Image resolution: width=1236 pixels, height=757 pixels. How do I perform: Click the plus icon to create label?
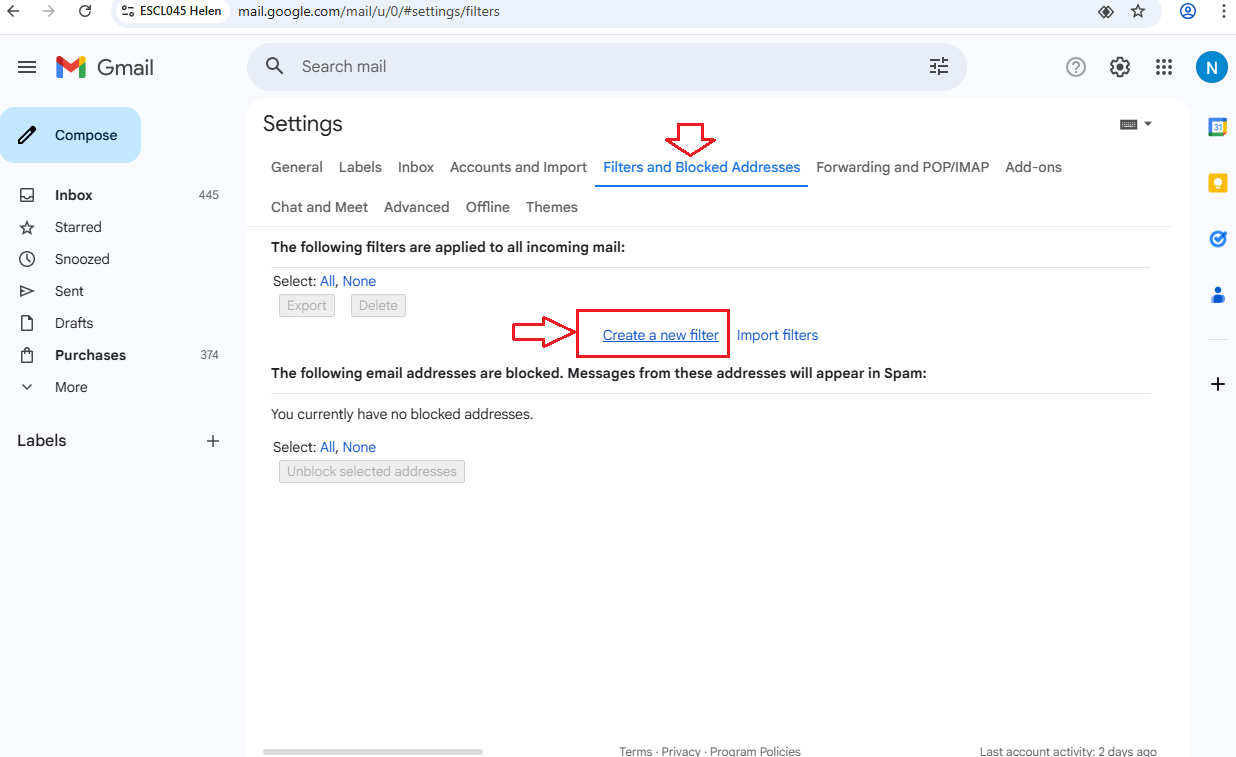click(x=212, y=441)
